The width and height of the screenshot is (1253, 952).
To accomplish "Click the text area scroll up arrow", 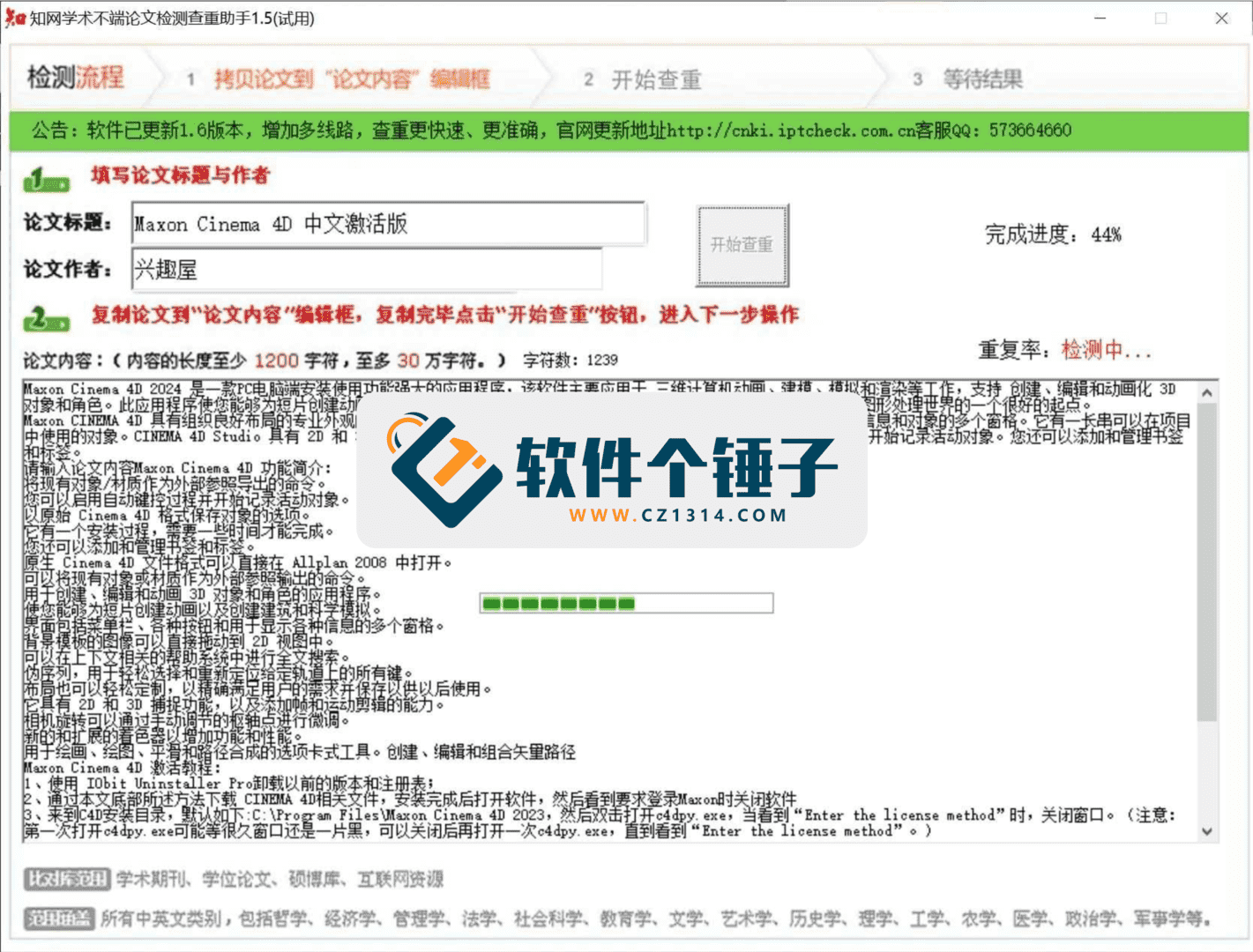I will click(1207, 392).
